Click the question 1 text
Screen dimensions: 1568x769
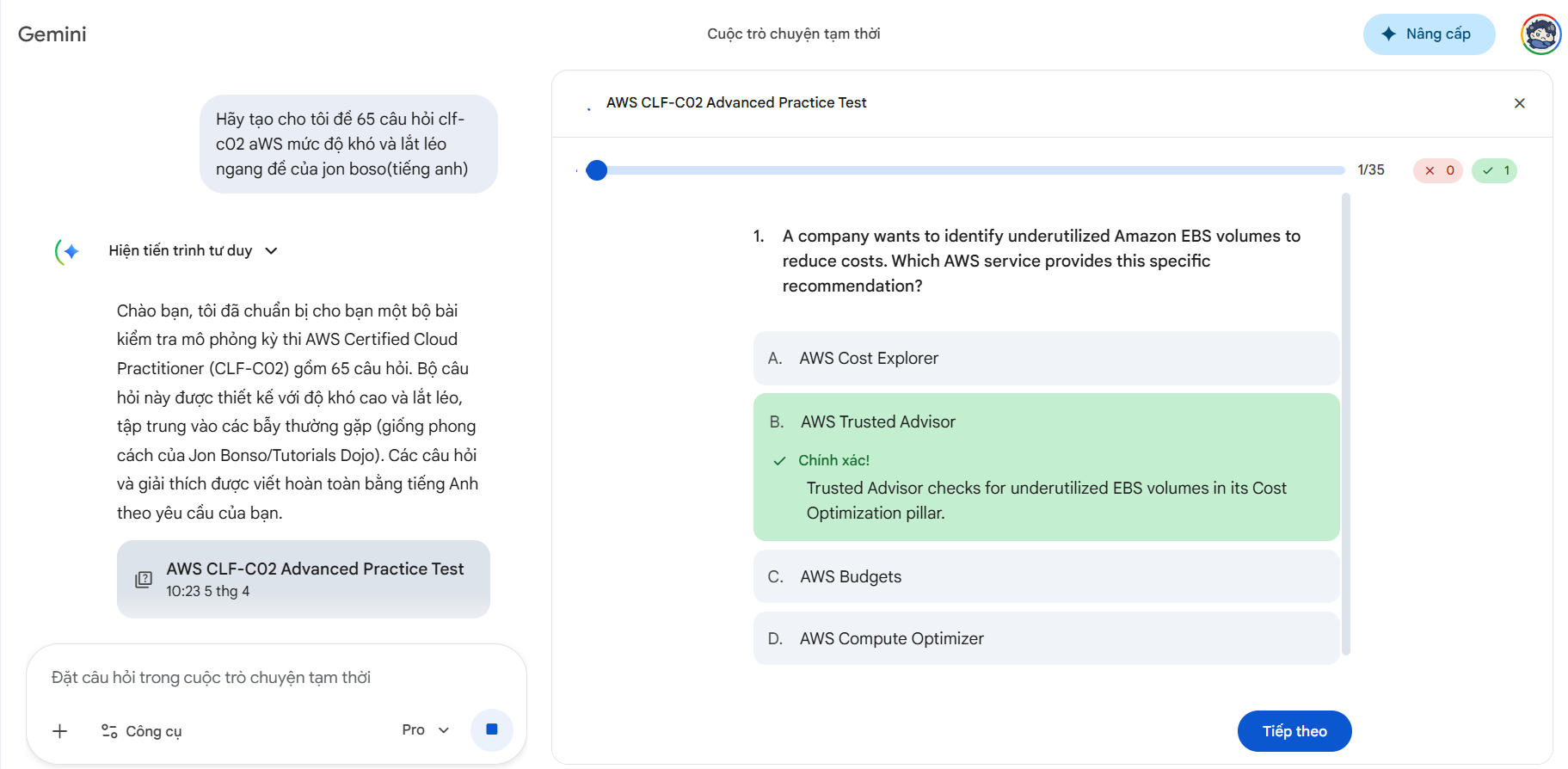click(1041, 261)
